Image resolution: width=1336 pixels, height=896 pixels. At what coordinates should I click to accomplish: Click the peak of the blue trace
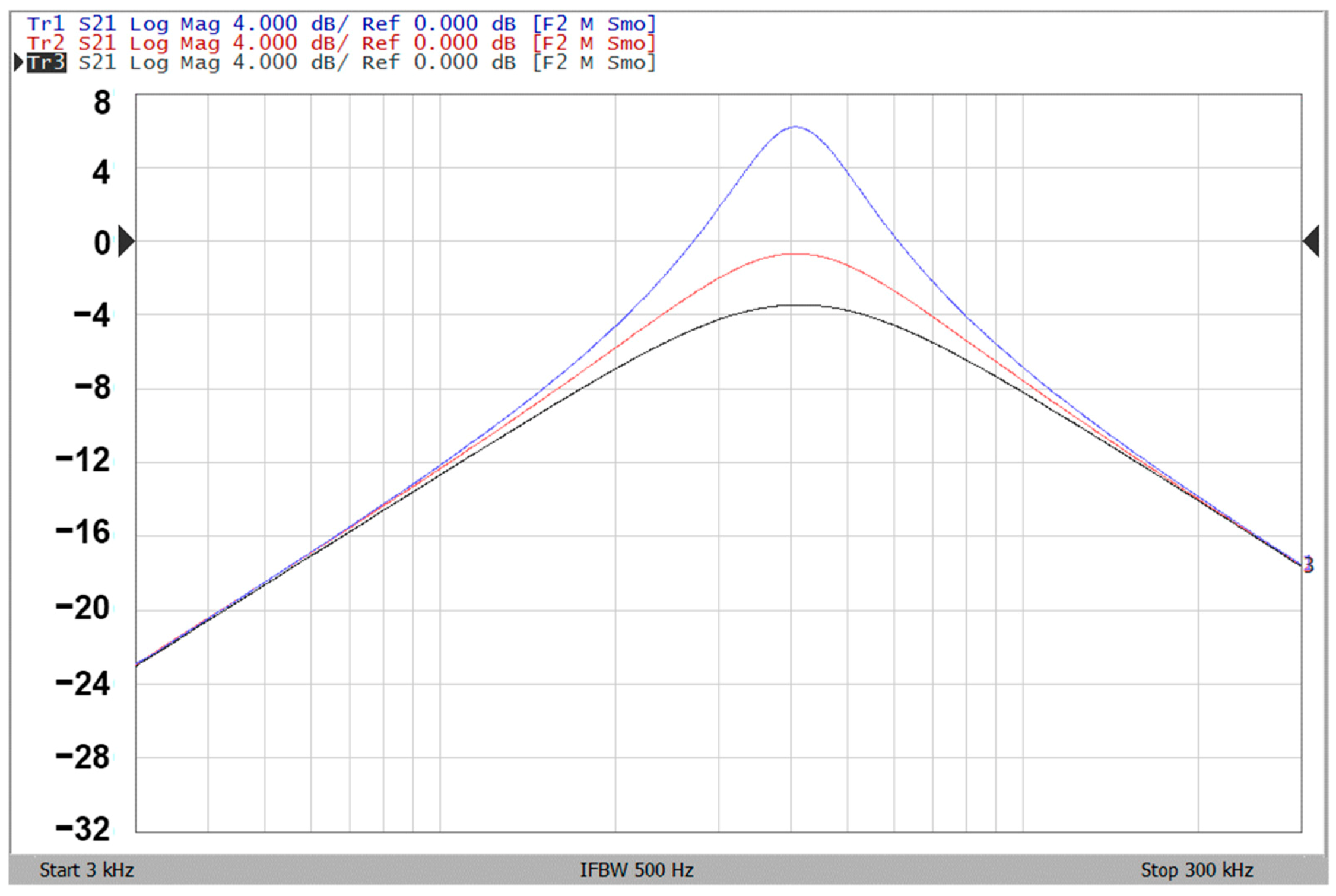point(795,126)
